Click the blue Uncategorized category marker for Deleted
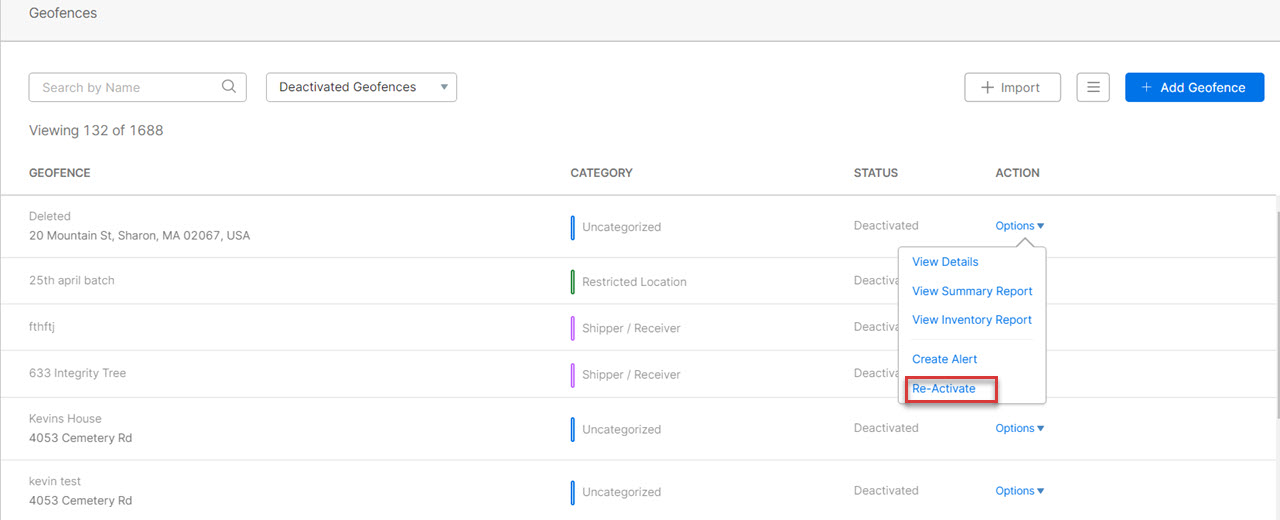Viewport: 1280px width, 520px height. click(x=573, y=227)
